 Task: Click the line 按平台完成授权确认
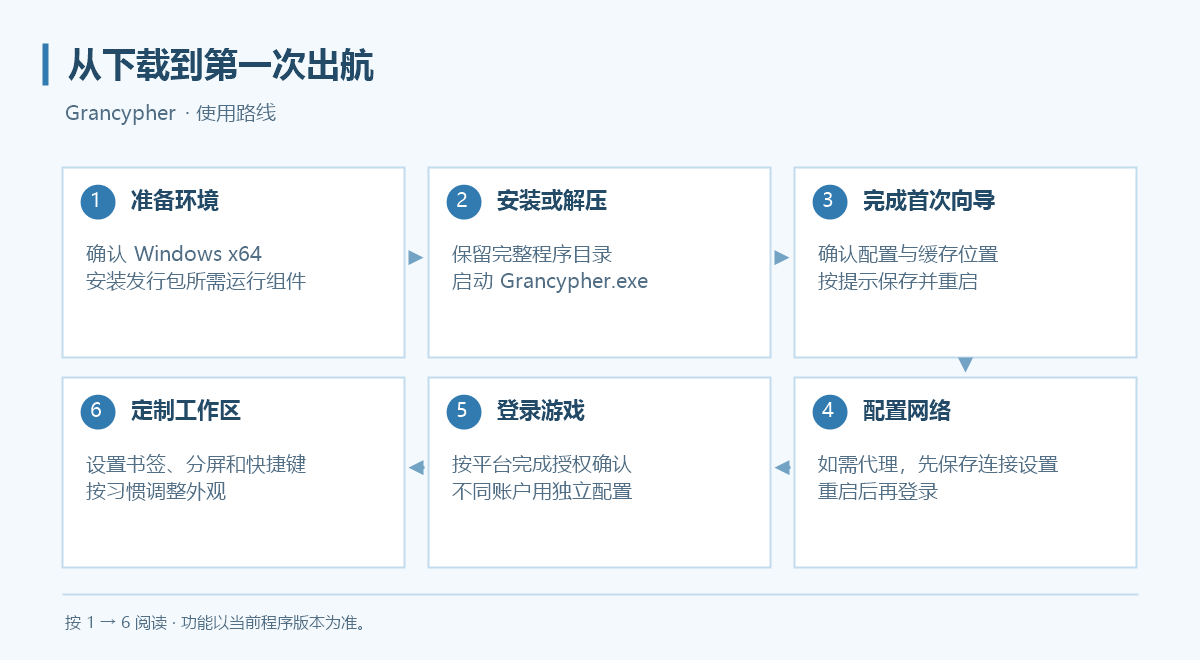tap(542, 464)
